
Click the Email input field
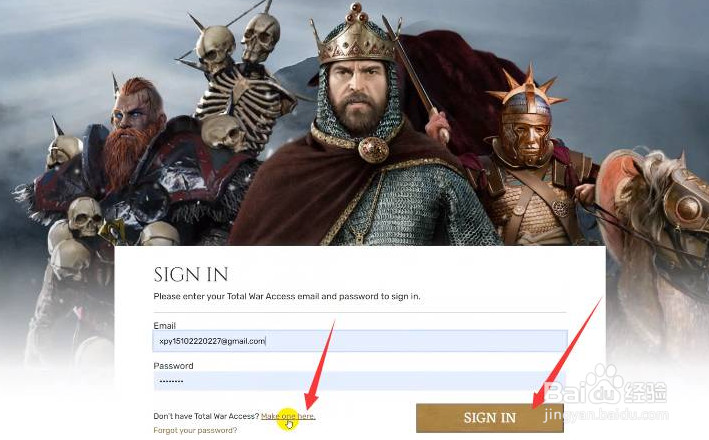pos(360,341)
